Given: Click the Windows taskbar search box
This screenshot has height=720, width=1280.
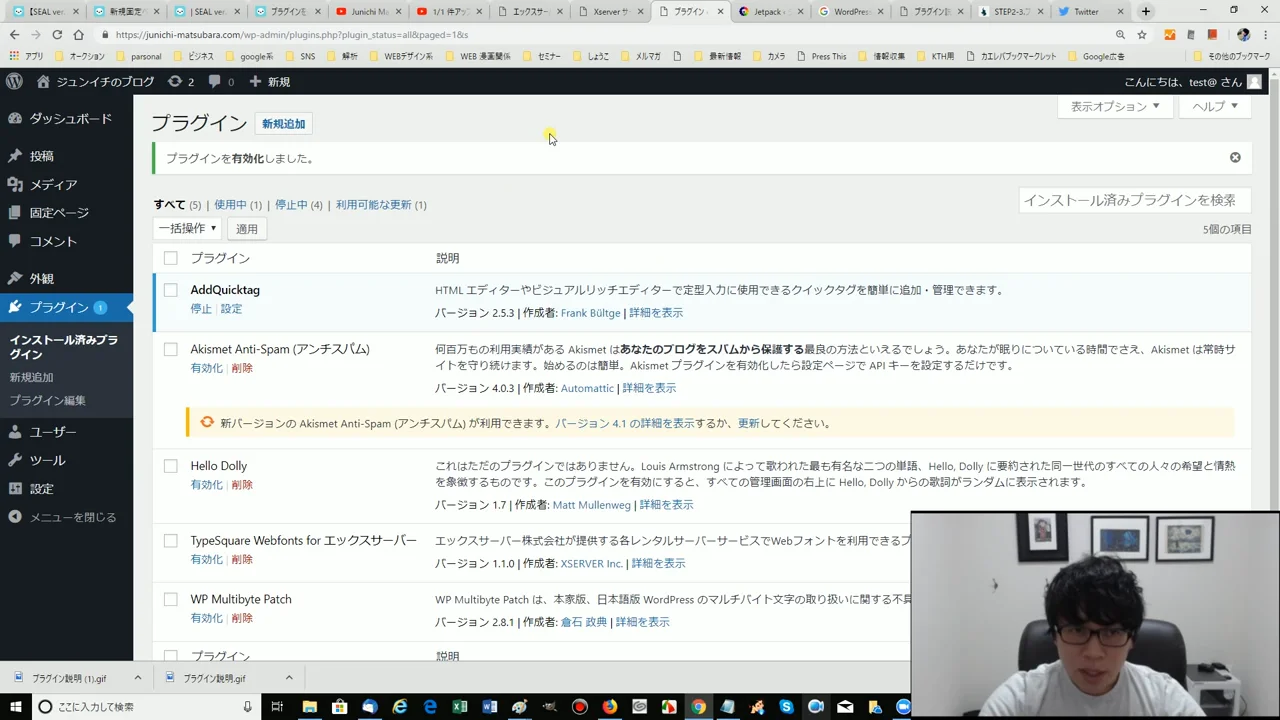Looking at the screenshot, I should point(146,706).
